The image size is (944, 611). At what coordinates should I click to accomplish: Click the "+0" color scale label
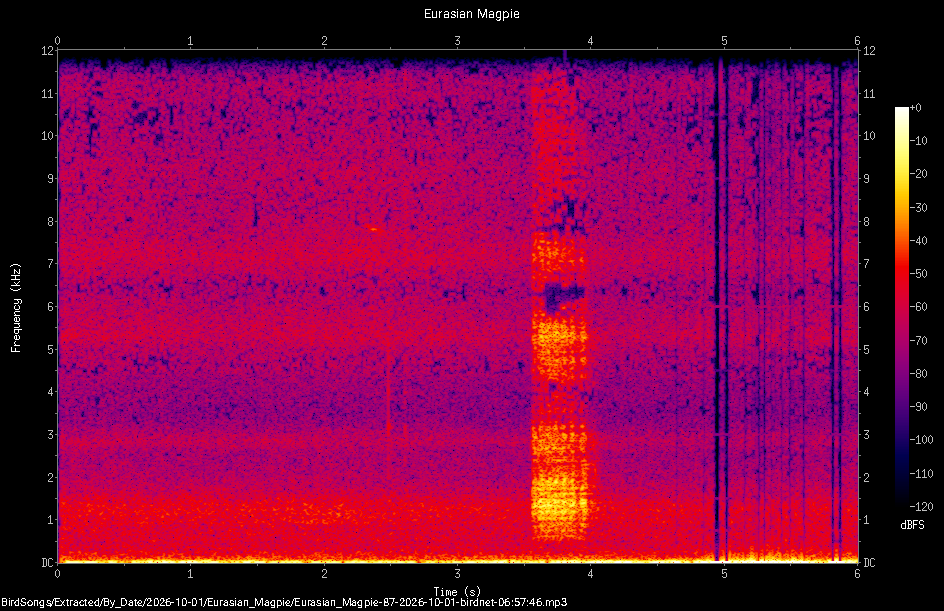tap(915, 108)
